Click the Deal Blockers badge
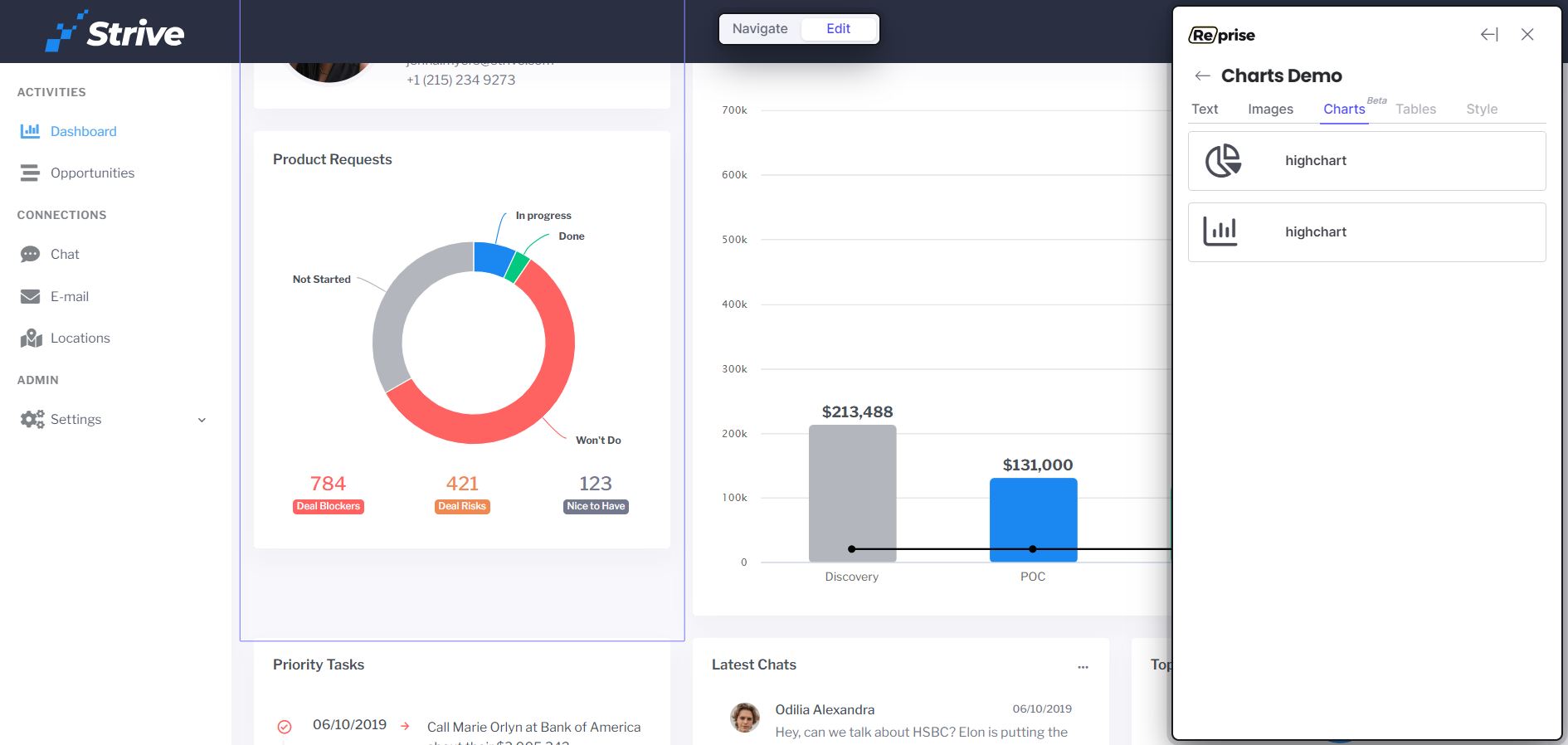 coord(329,506)
